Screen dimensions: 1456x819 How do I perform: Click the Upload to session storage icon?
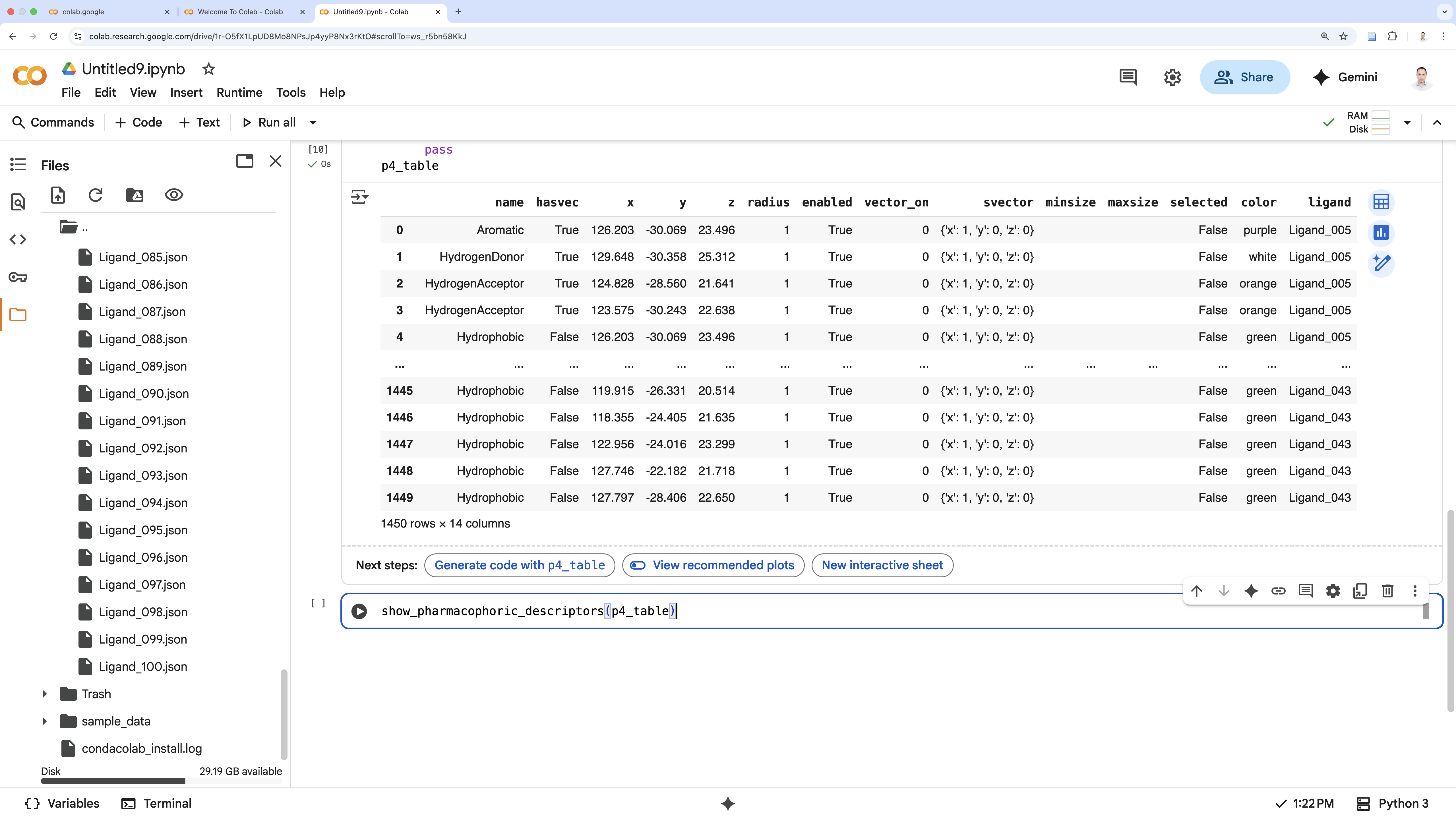(x=58, y=195)
